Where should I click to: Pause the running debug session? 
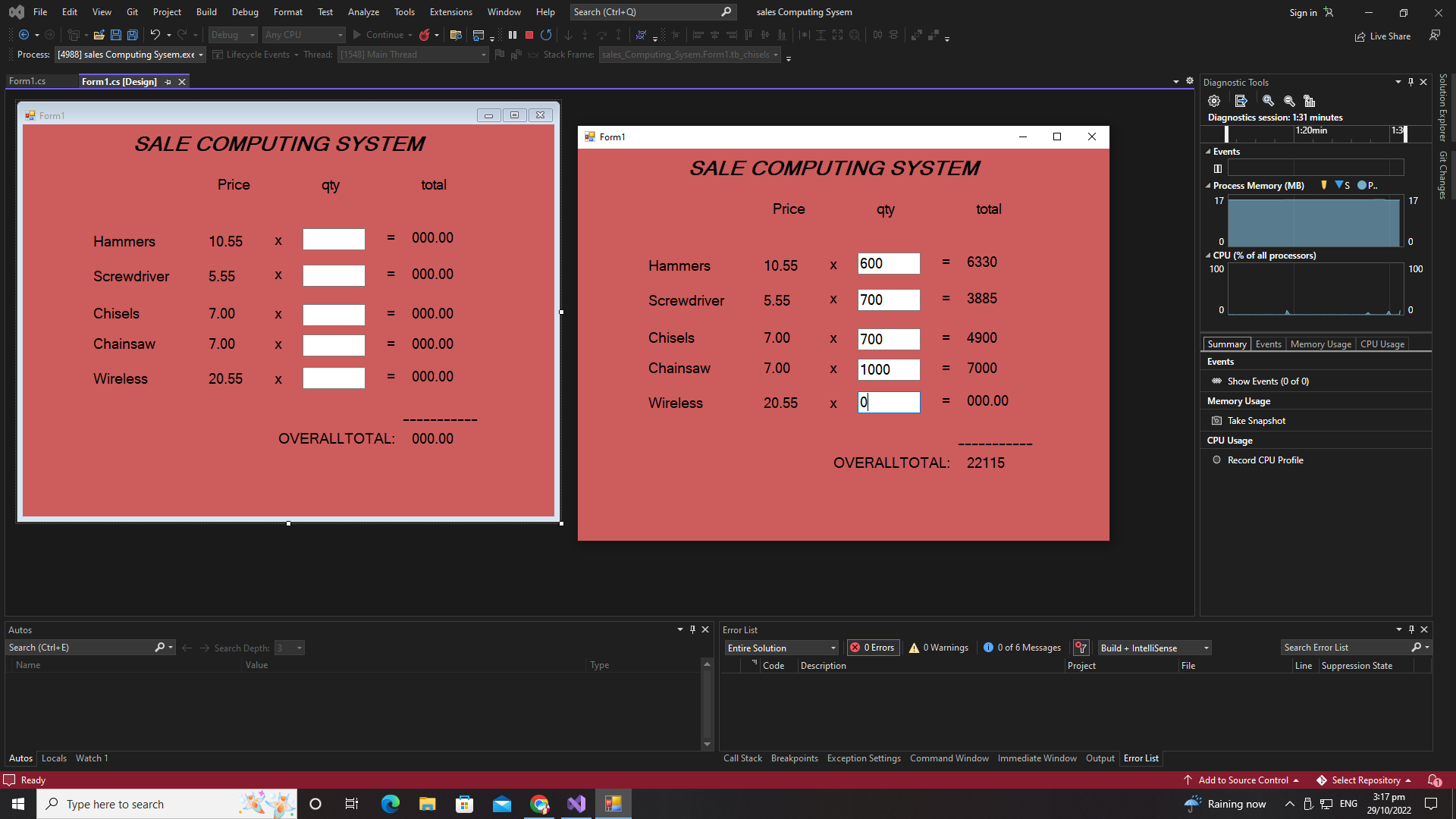pyautogui.click(x=513, y=35)
